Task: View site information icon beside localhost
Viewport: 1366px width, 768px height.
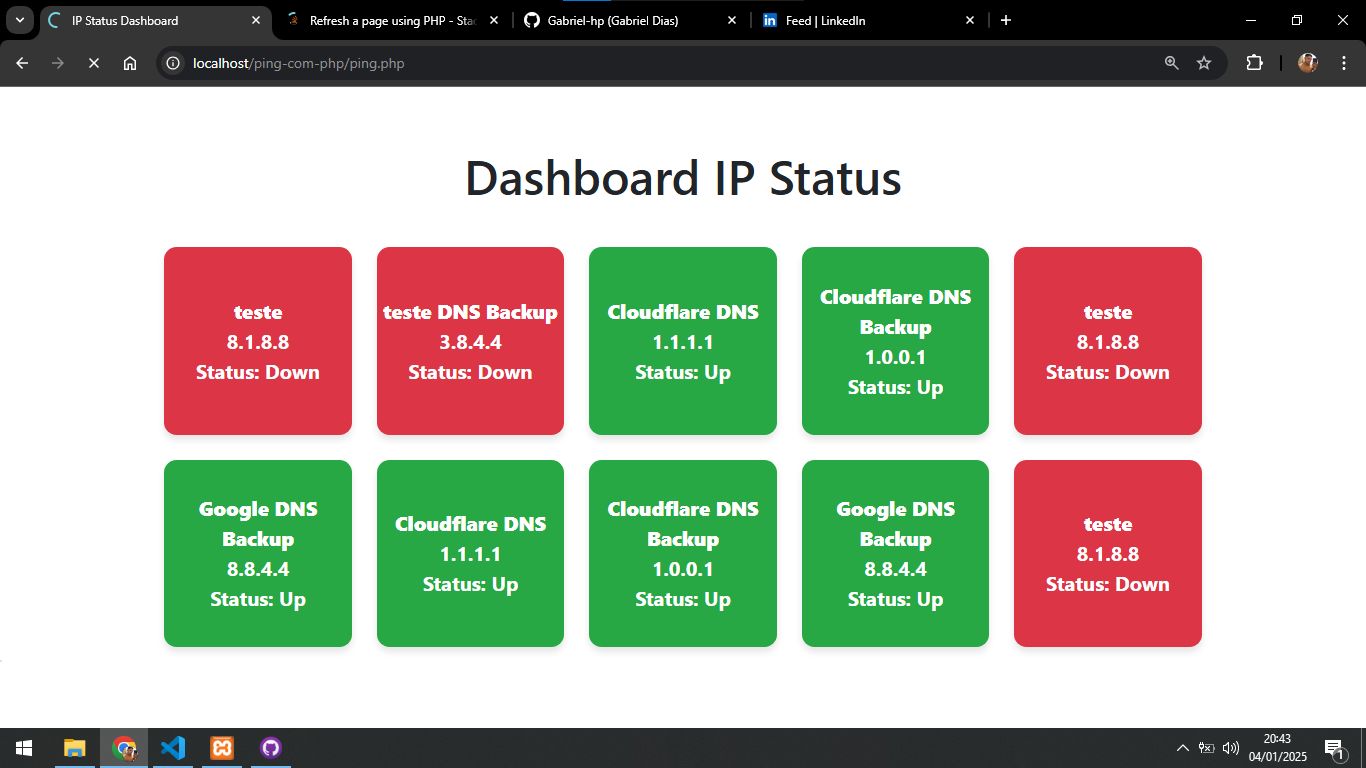Action: coord(173,63)
